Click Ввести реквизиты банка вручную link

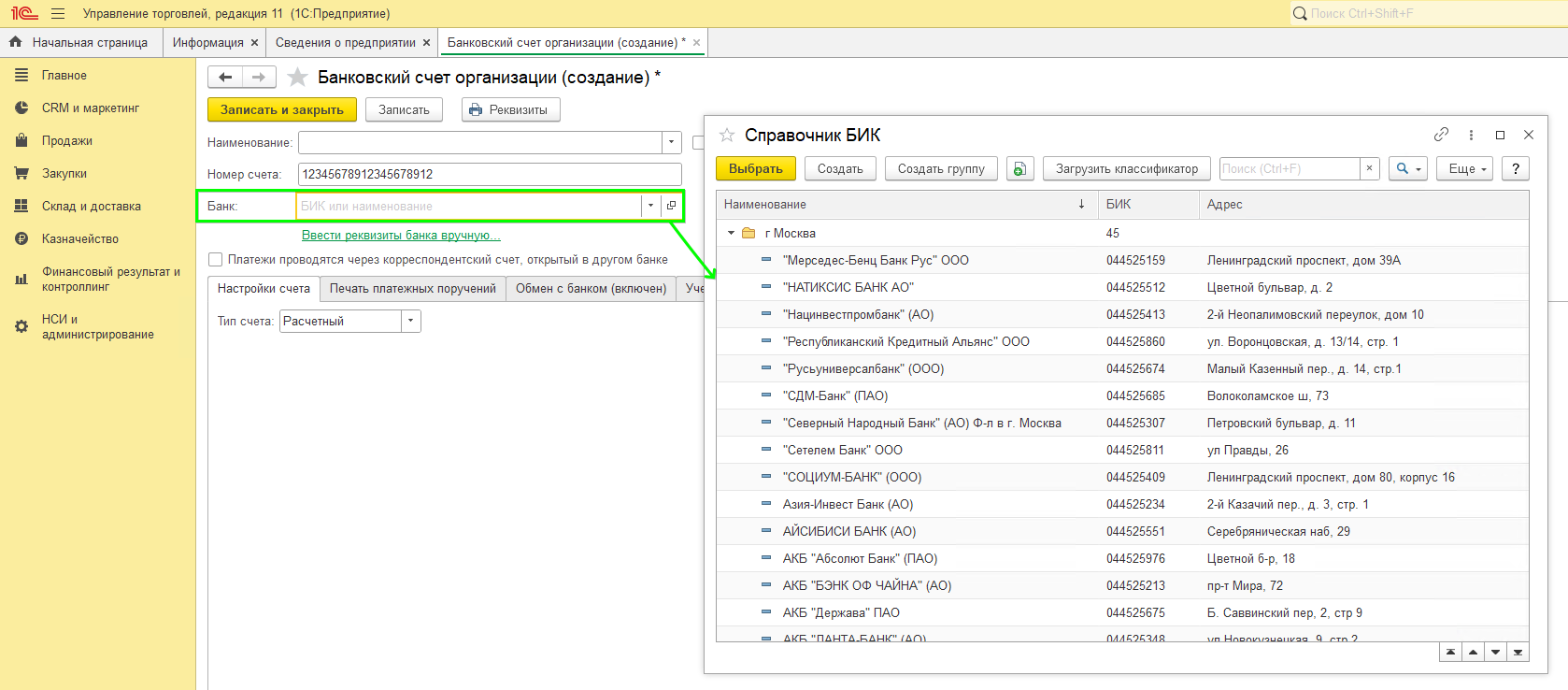pos(401,236)
